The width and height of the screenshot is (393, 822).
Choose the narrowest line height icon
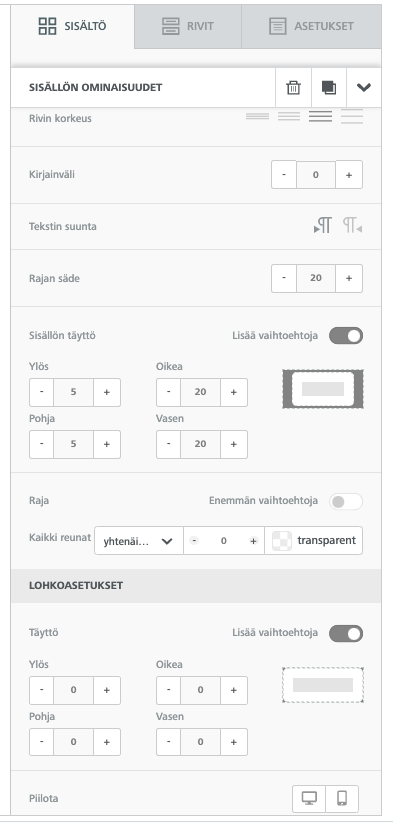pos(257,116)
